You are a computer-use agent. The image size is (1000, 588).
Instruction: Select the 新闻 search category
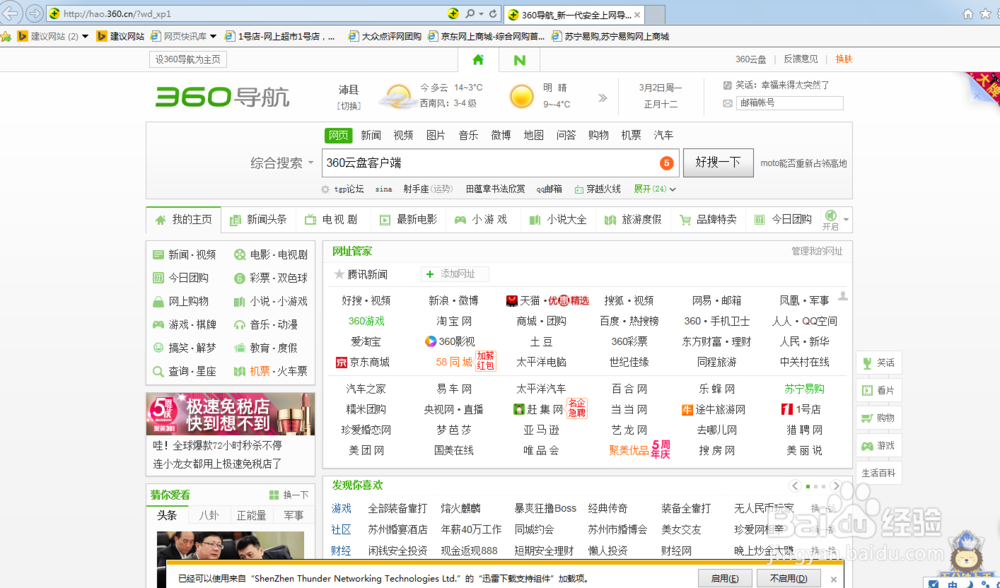click(371, 135)
